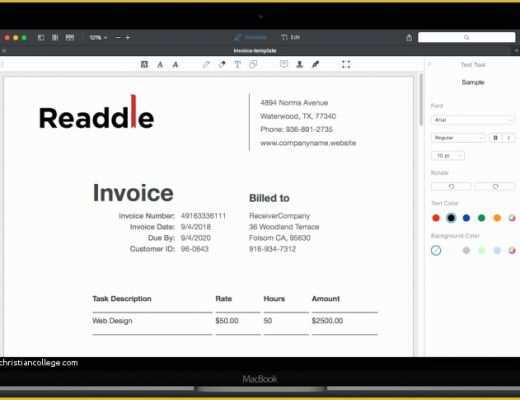The width and height of the screenshot is (520, 400).
Task: Pick the red text color
Action: [x=436, y=218]
